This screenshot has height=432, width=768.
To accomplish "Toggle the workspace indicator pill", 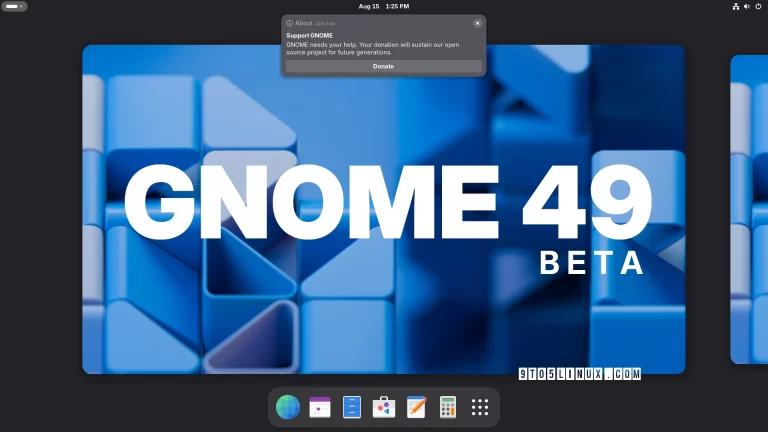I will point(14,6).
